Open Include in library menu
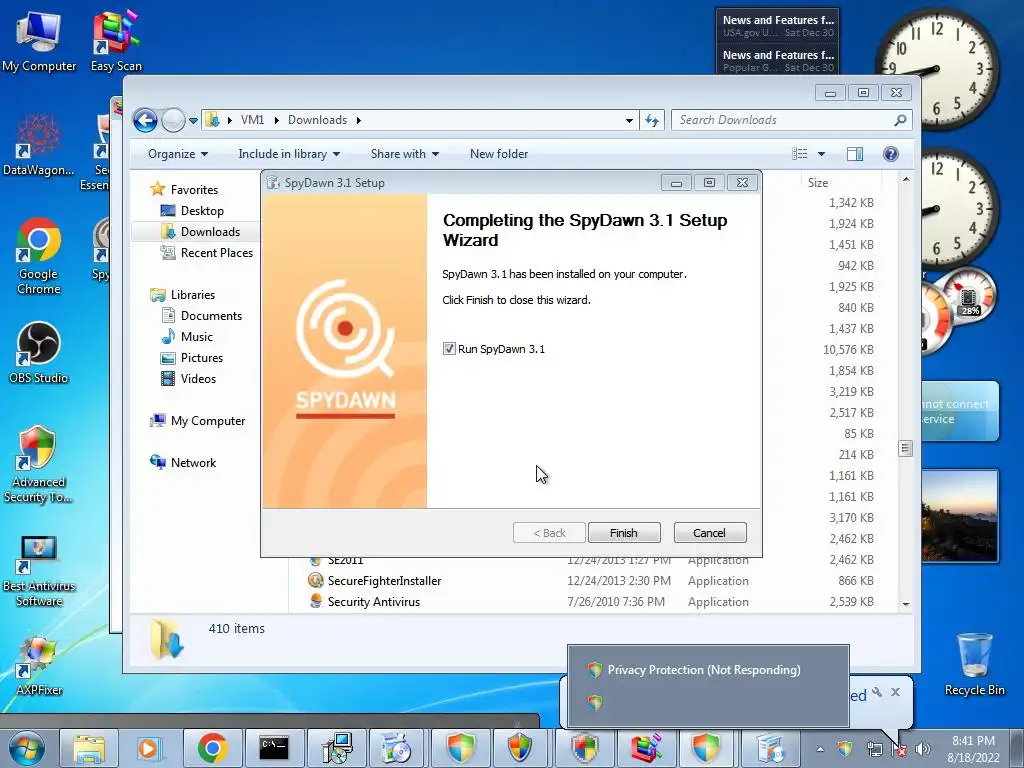1024x768 pixels. [x=289, y=154]
